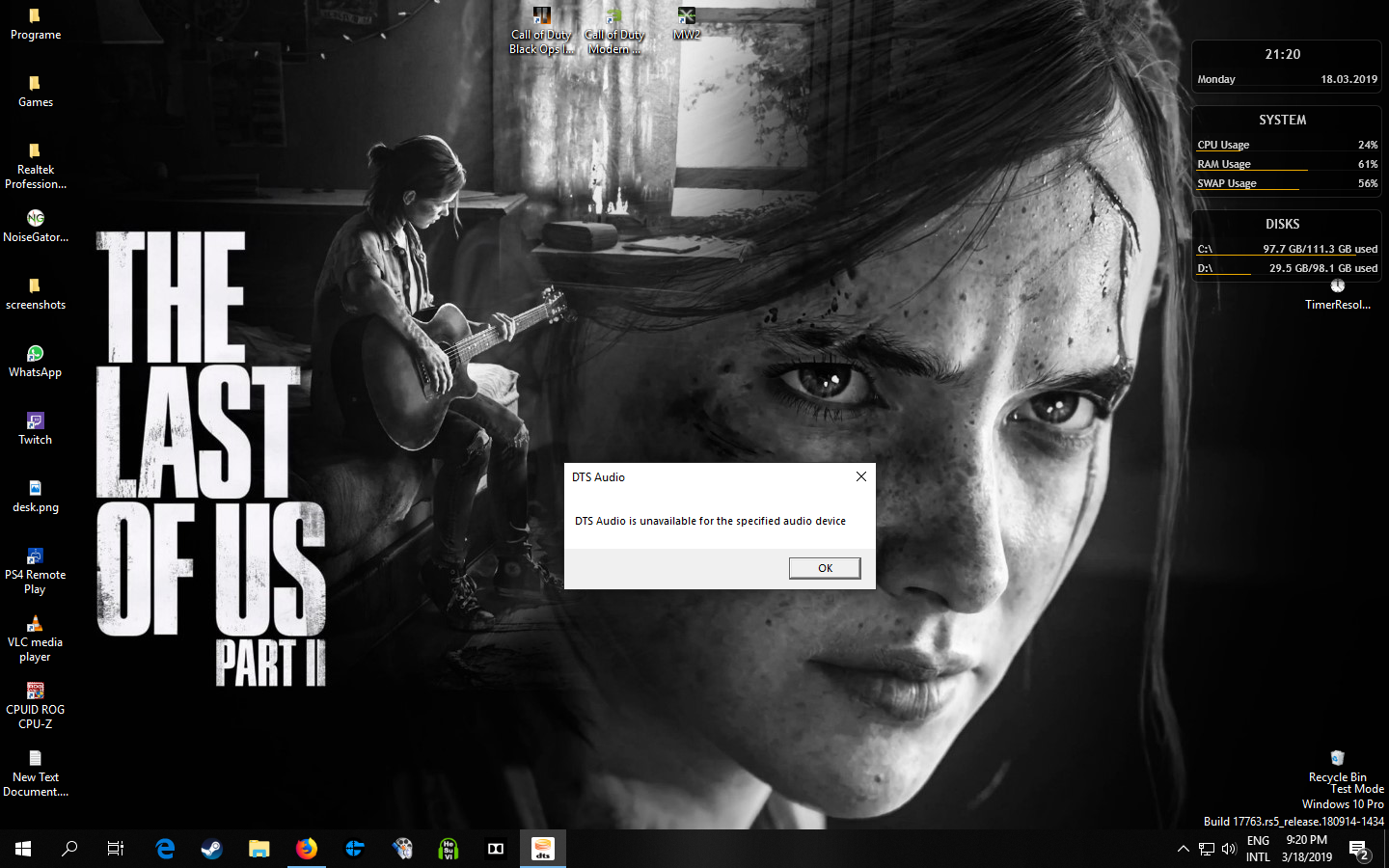1389x868 pixels.
Task: Launch CPUID ROG CPU-Z shortcut
Action: coord(36,706)
